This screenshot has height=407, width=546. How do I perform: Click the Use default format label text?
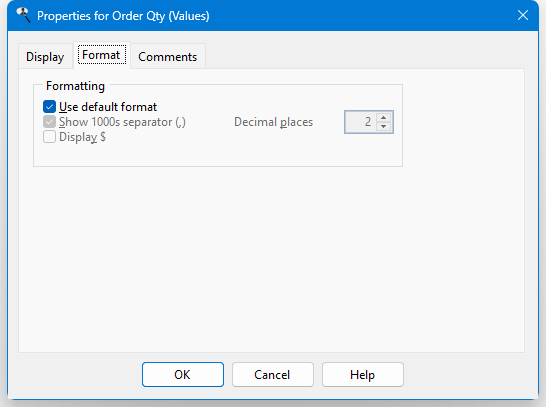(x=108, y=107)
